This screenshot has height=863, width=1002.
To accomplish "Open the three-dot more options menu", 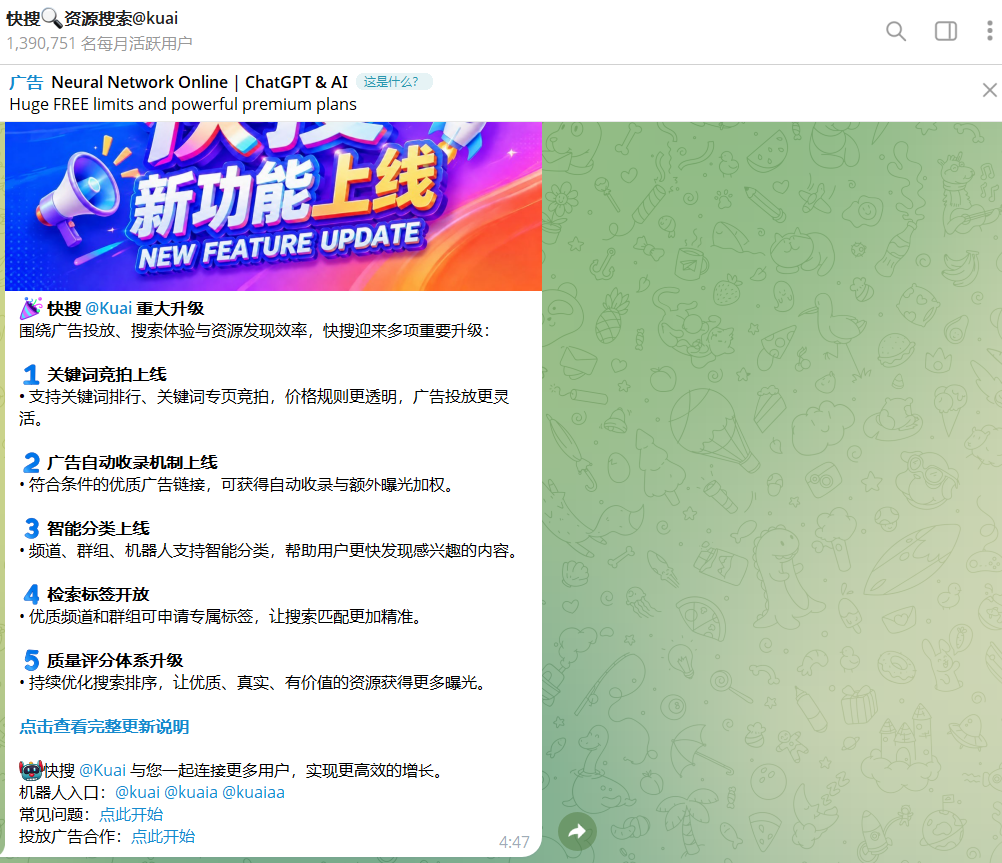I will (x=989, y=31).
